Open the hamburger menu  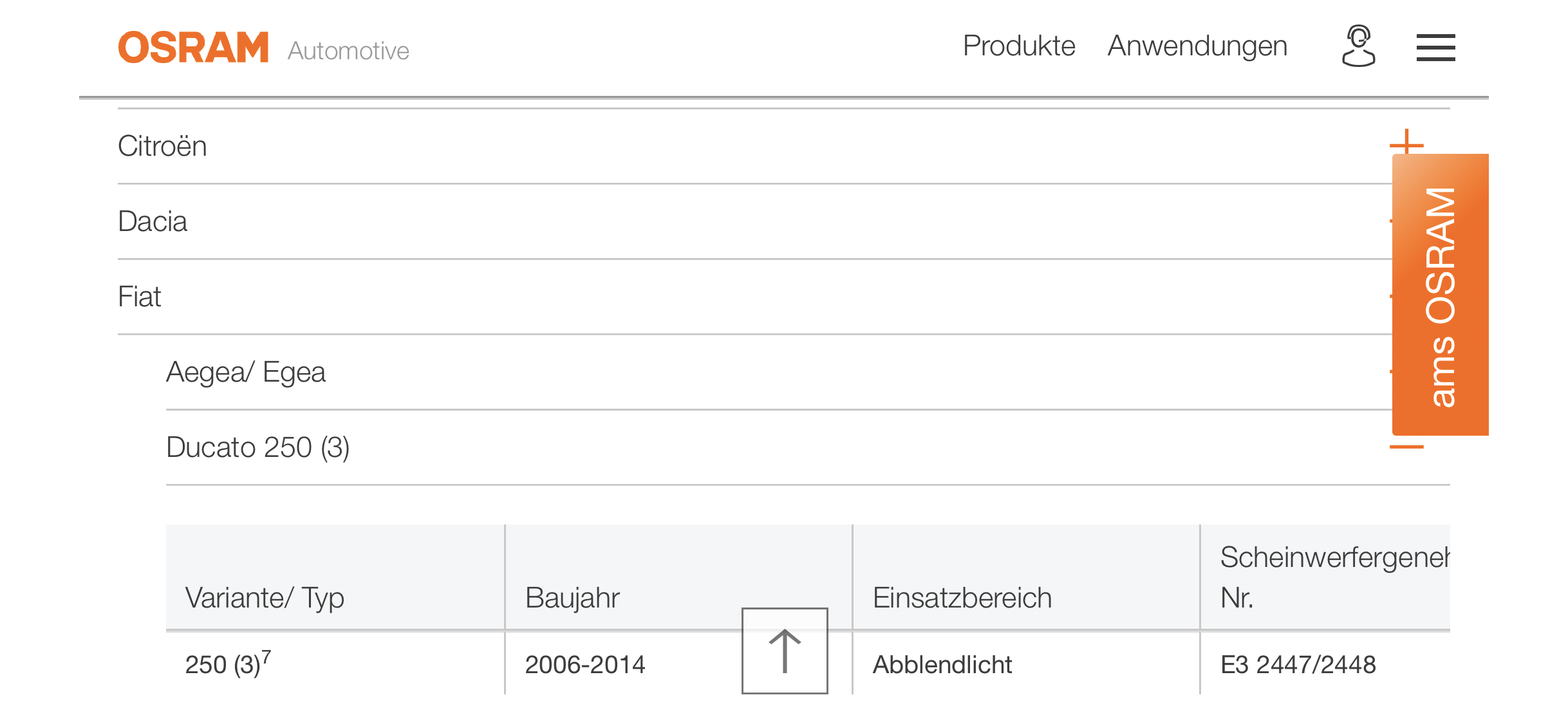[1435, 48]
